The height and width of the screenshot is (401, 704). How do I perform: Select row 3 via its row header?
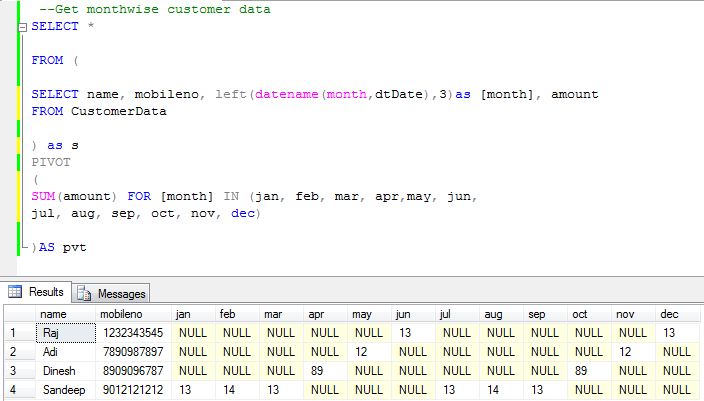[20, 371]
